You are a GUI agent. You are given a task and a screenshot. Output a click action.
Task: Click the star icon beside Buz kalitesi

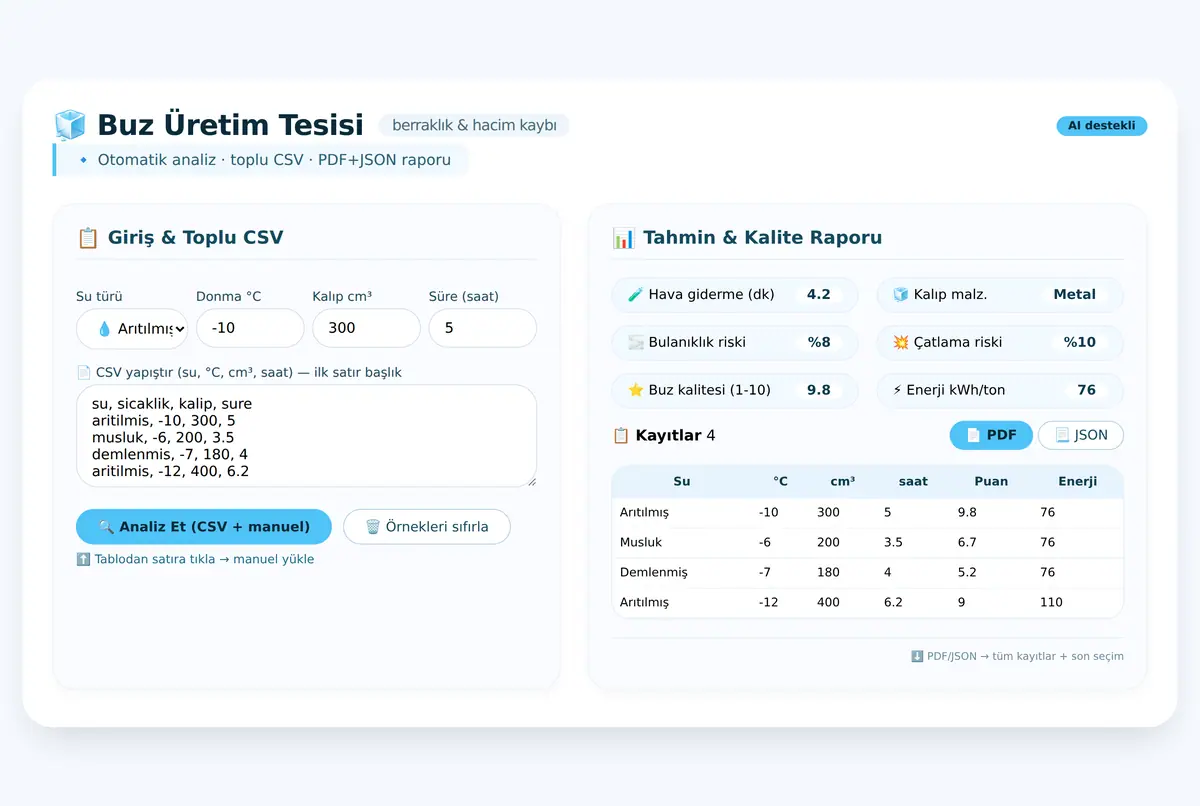click(x=635, y=390)
